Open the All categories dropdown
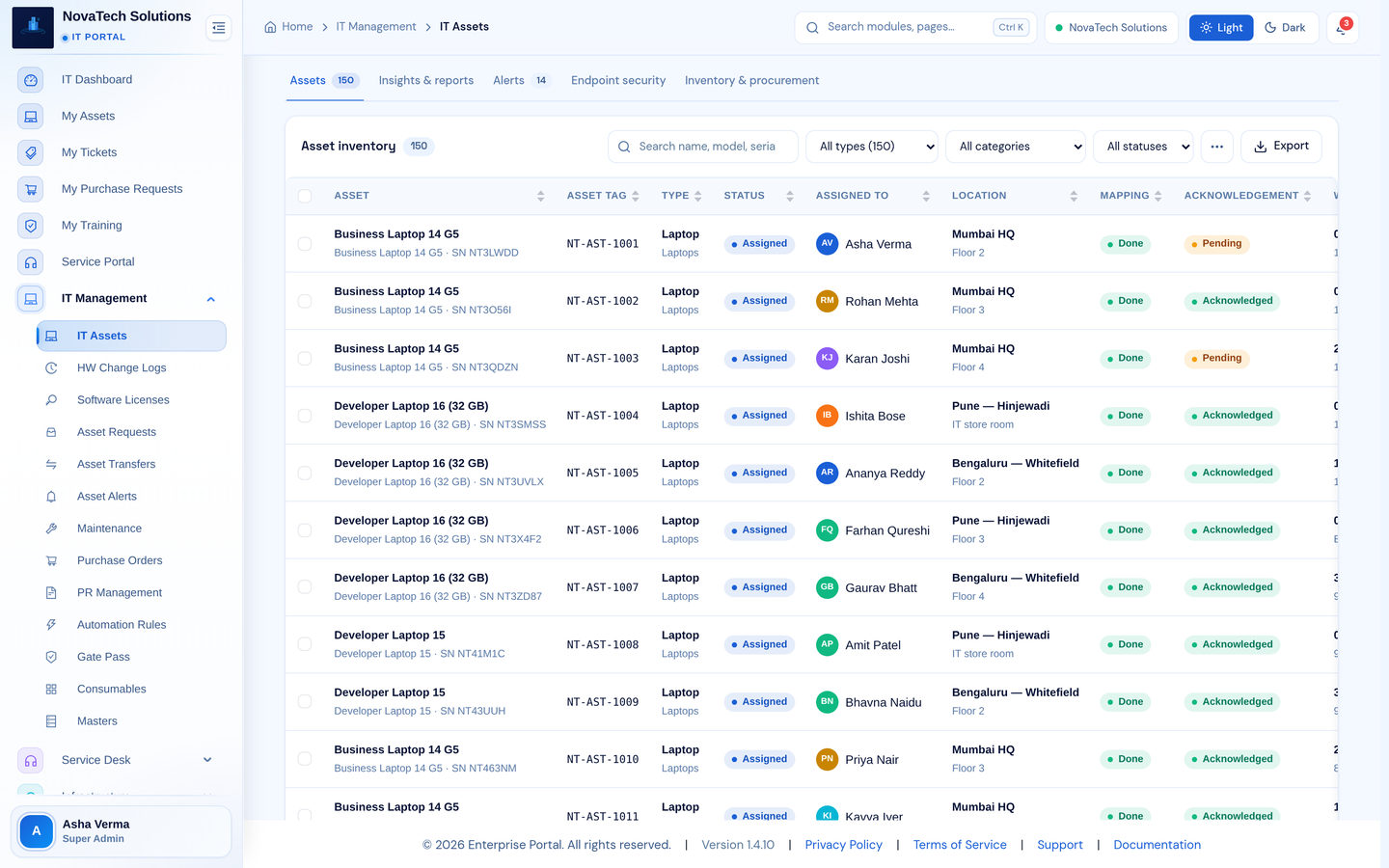The width and height of the screenshot is (1389, 868). click(1016, 147)
